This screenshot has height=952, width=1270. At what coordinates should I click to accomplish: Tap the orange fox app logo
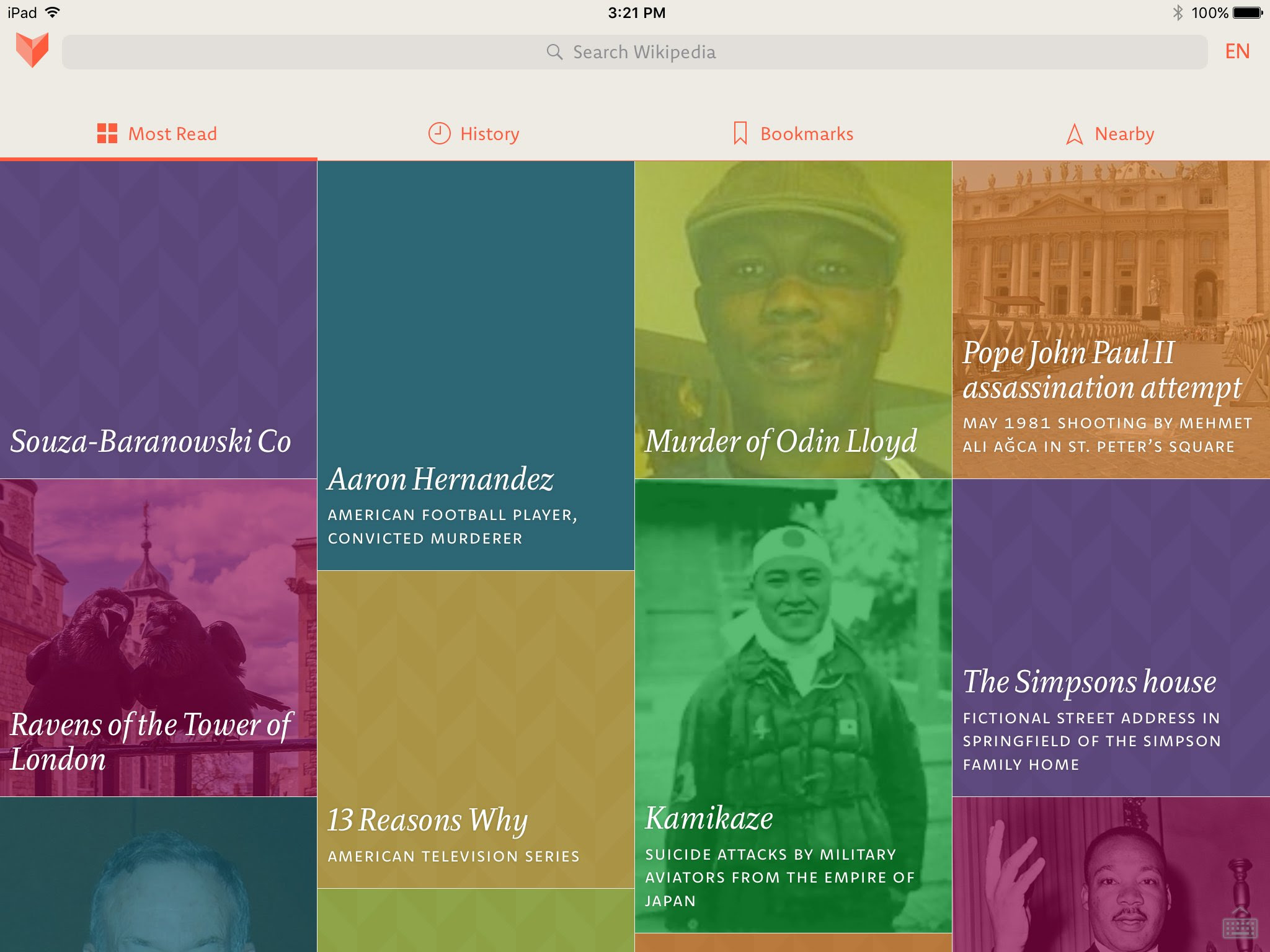(x=32, y=50)
